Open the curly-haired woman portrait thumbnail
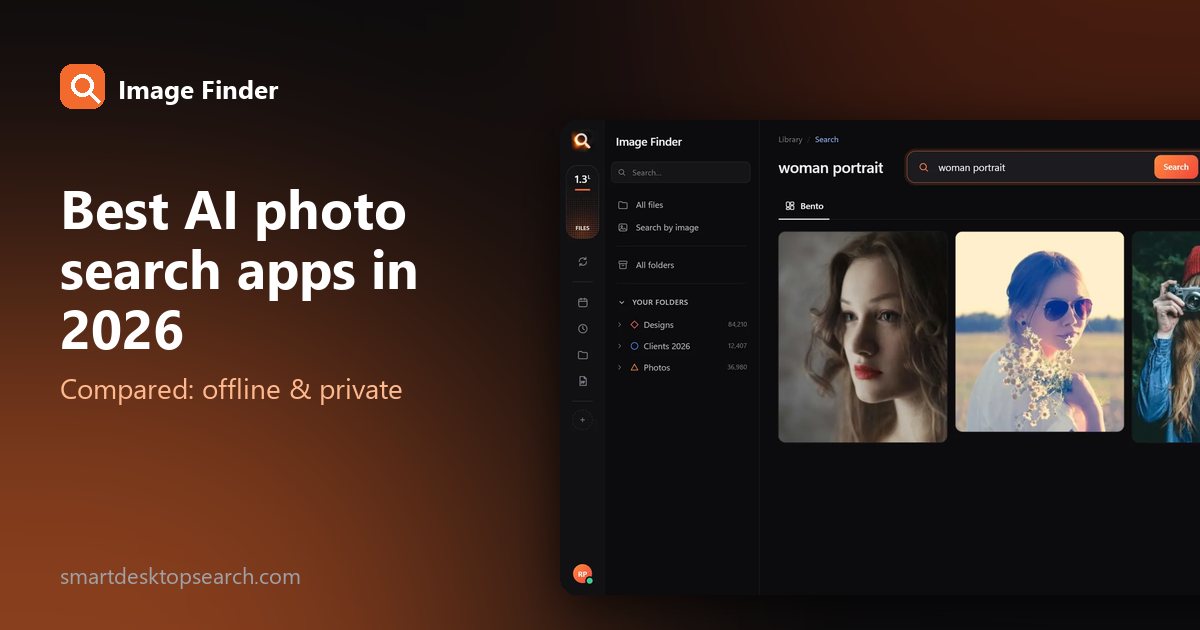 point(863,337)
